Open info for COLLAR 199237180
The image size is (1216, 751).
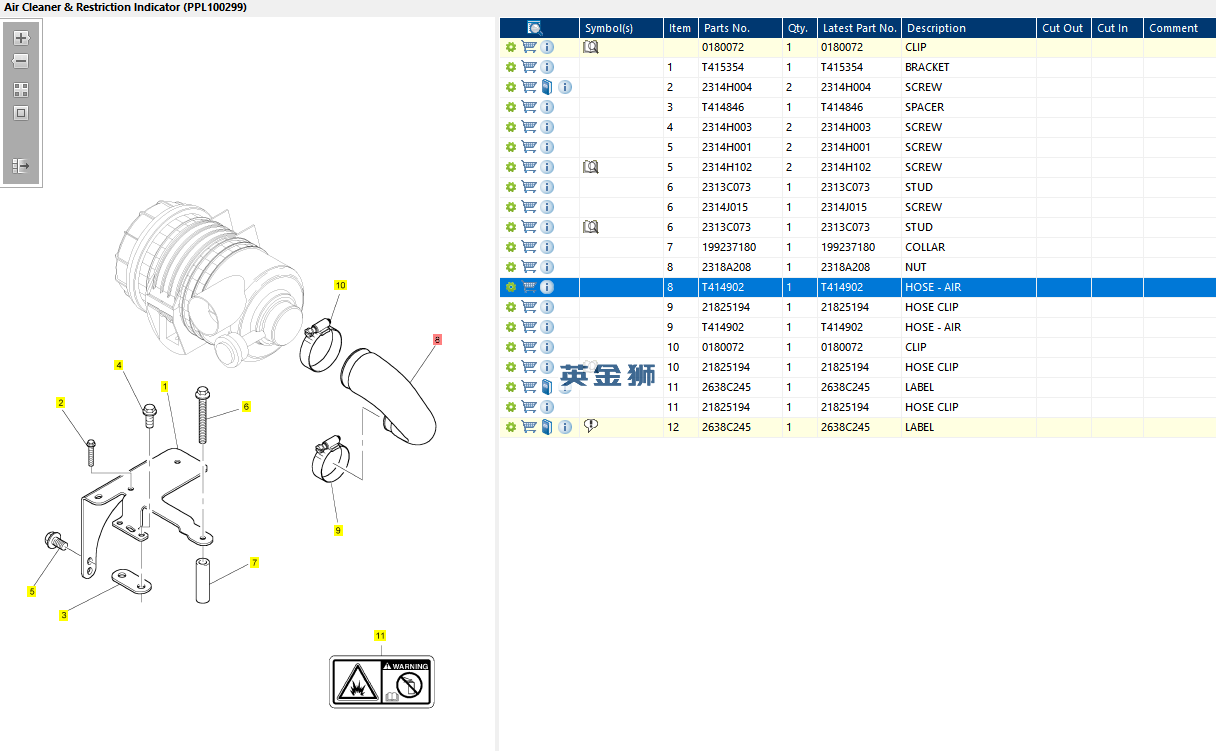click(x=547, y=247)
